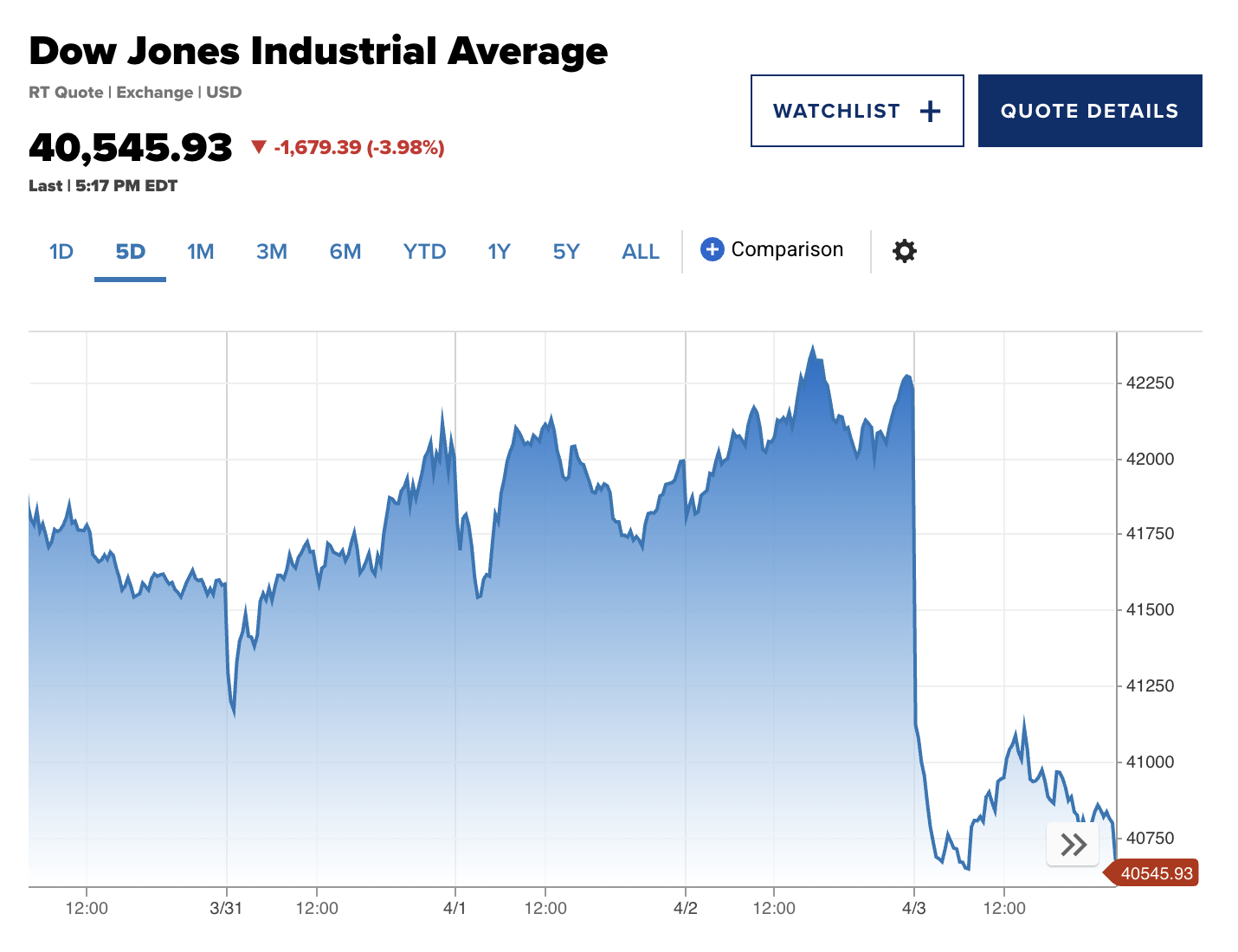Image resolution: width=1238 pixels, height=952 pixels.
Task: Show year-to-date YTD range
Action: point(424,252)
